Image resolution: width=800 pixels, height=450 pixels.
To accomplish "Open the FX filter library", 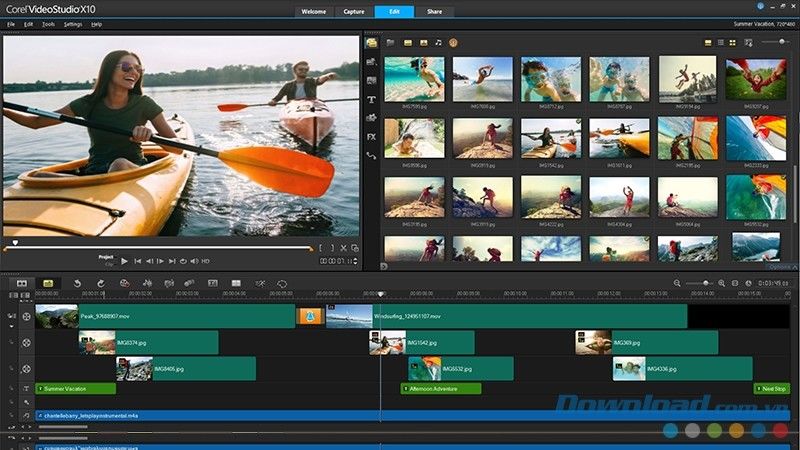I will [x=371, y=136].
